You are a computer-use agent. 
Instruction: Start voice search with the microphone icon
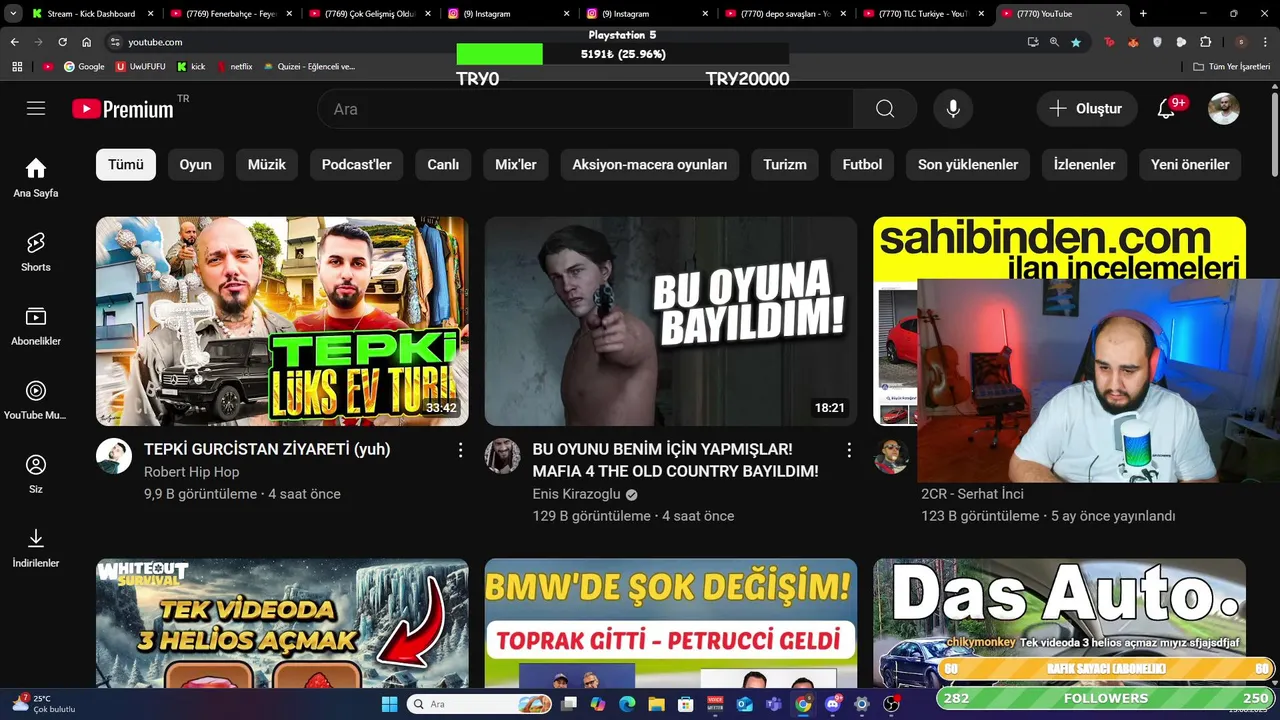[x=953, y=109]
